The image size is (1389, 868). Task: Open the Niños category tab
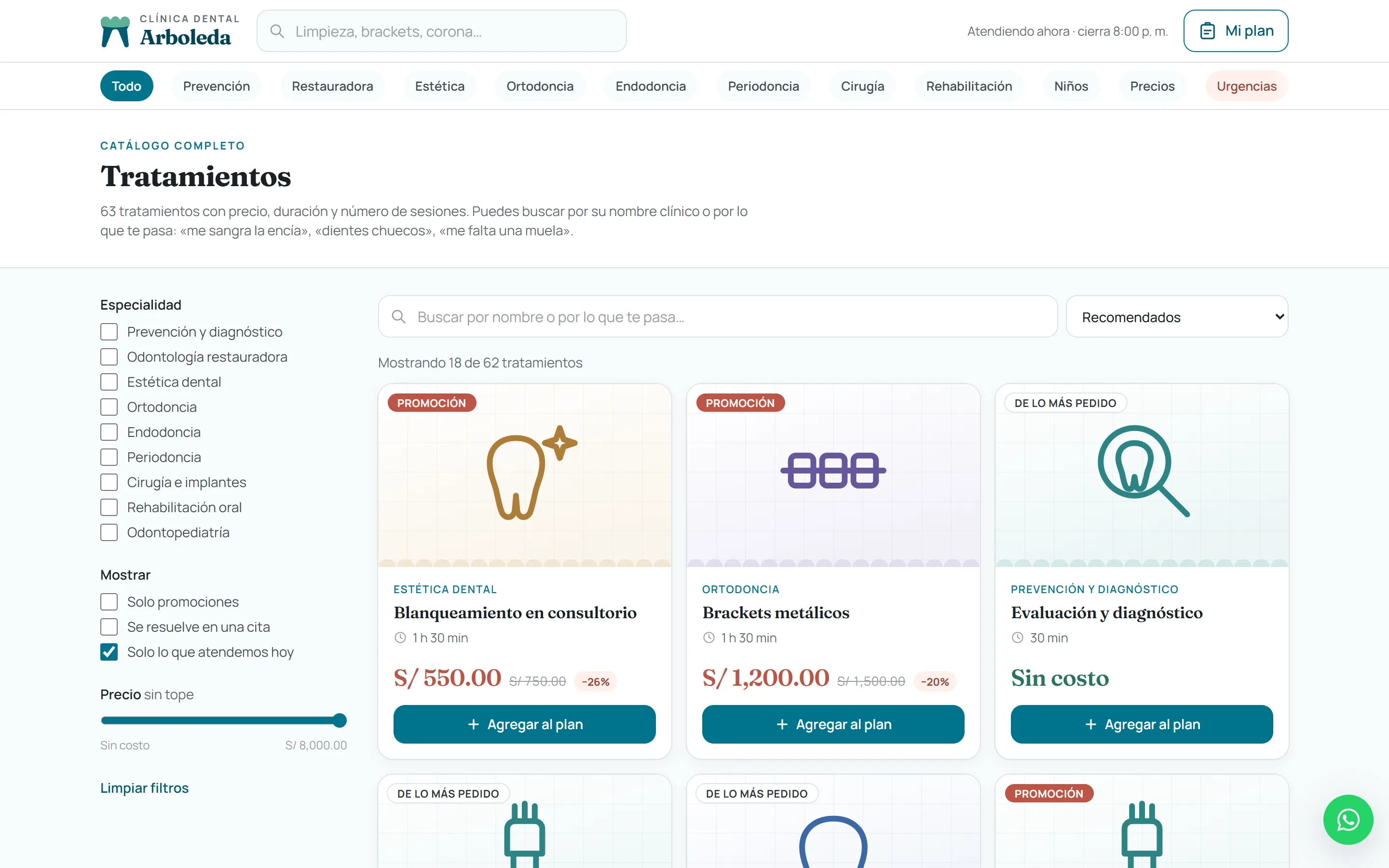coord(1071,86)
